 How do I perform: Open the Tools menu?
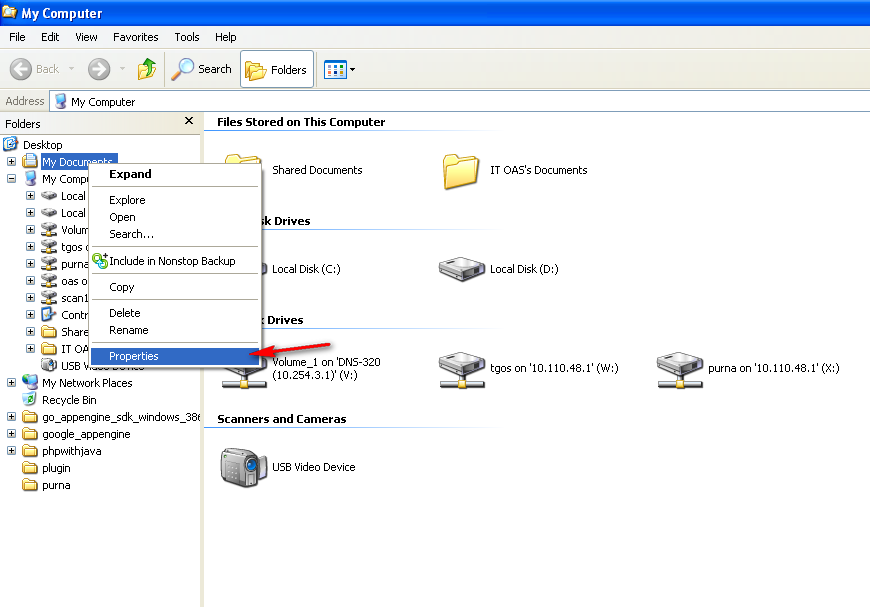point(187,37)
